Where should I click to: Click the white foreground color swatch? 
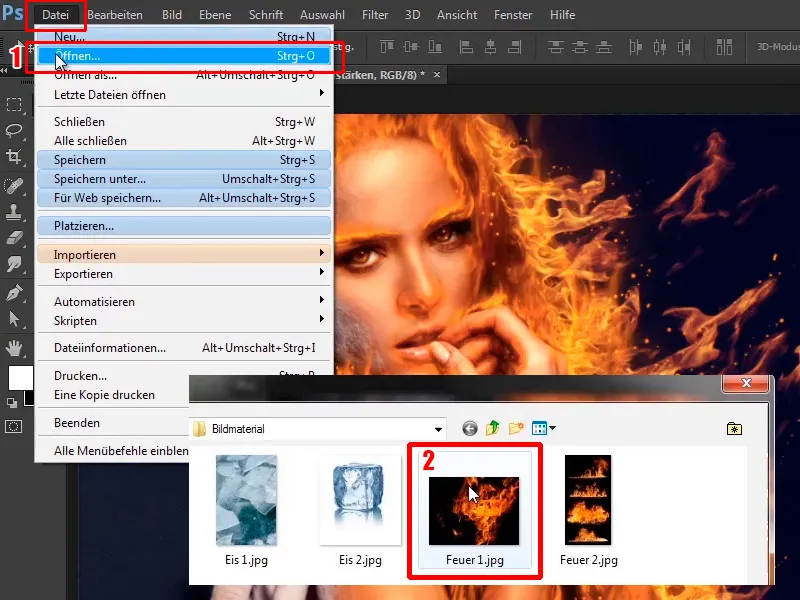point(20,378)
